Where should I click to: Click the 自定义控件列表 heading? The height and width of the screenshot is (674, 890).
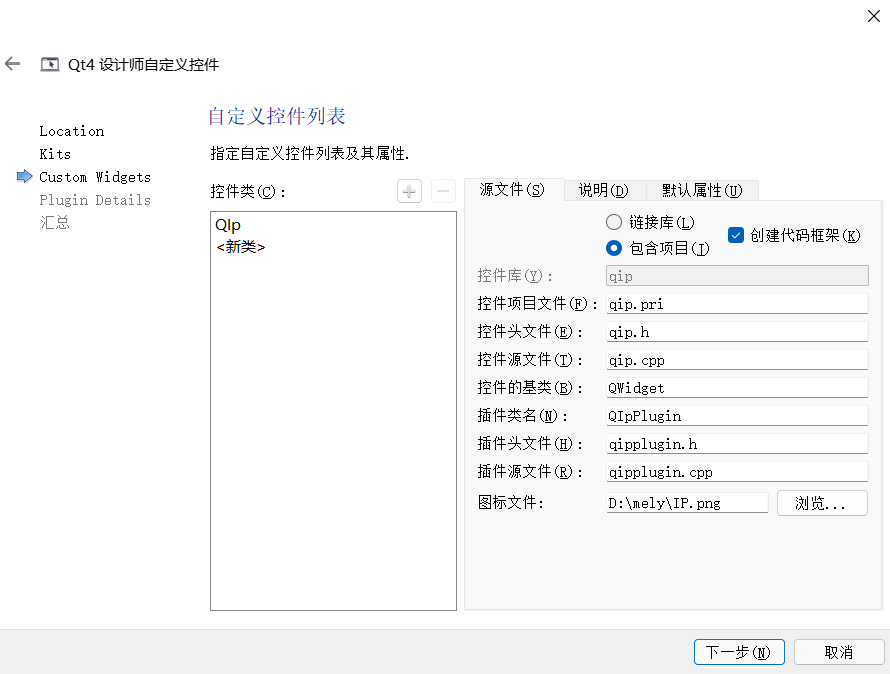(x=277, y=116)
